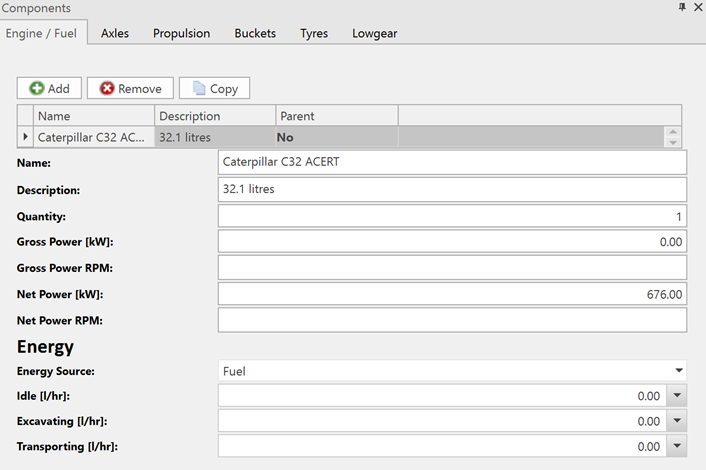Screen dimensions: 706x470
Task: Click the empty Gross Power RPM field
Action: (453, 267)
